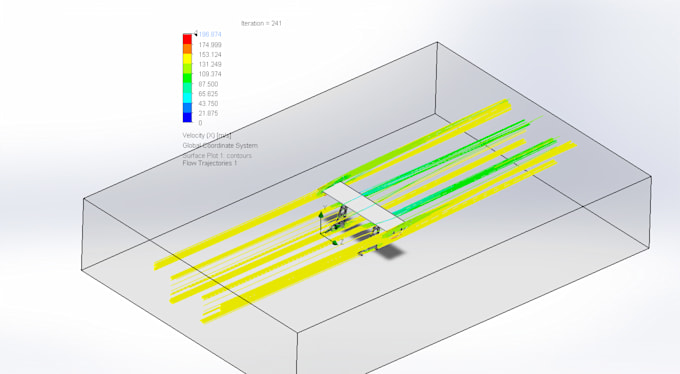
Task: Click the highlighted maximum legend value 196.874
Action: 210,34
